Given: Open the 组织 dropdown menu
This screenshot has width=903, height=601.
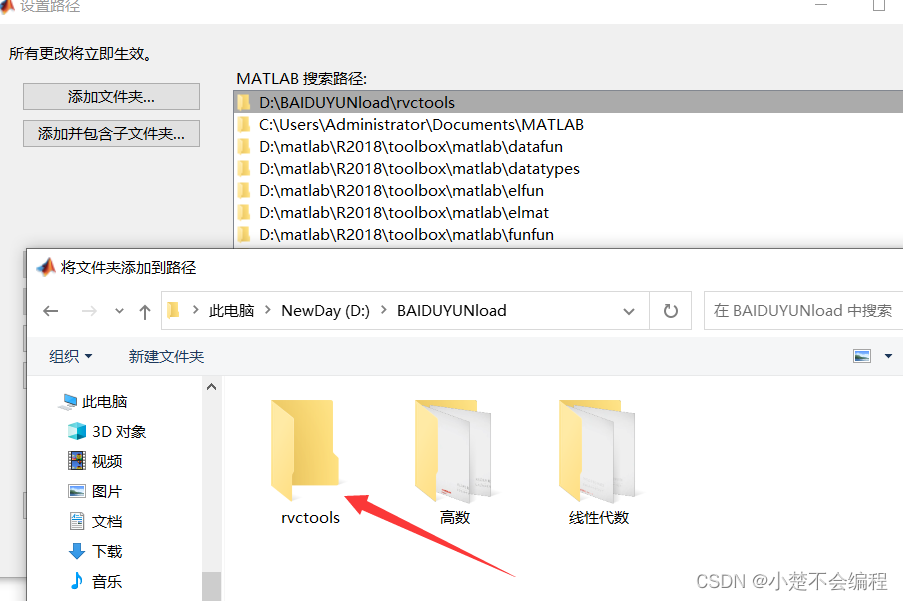Looking at the screenshot, I should point(70,356).
